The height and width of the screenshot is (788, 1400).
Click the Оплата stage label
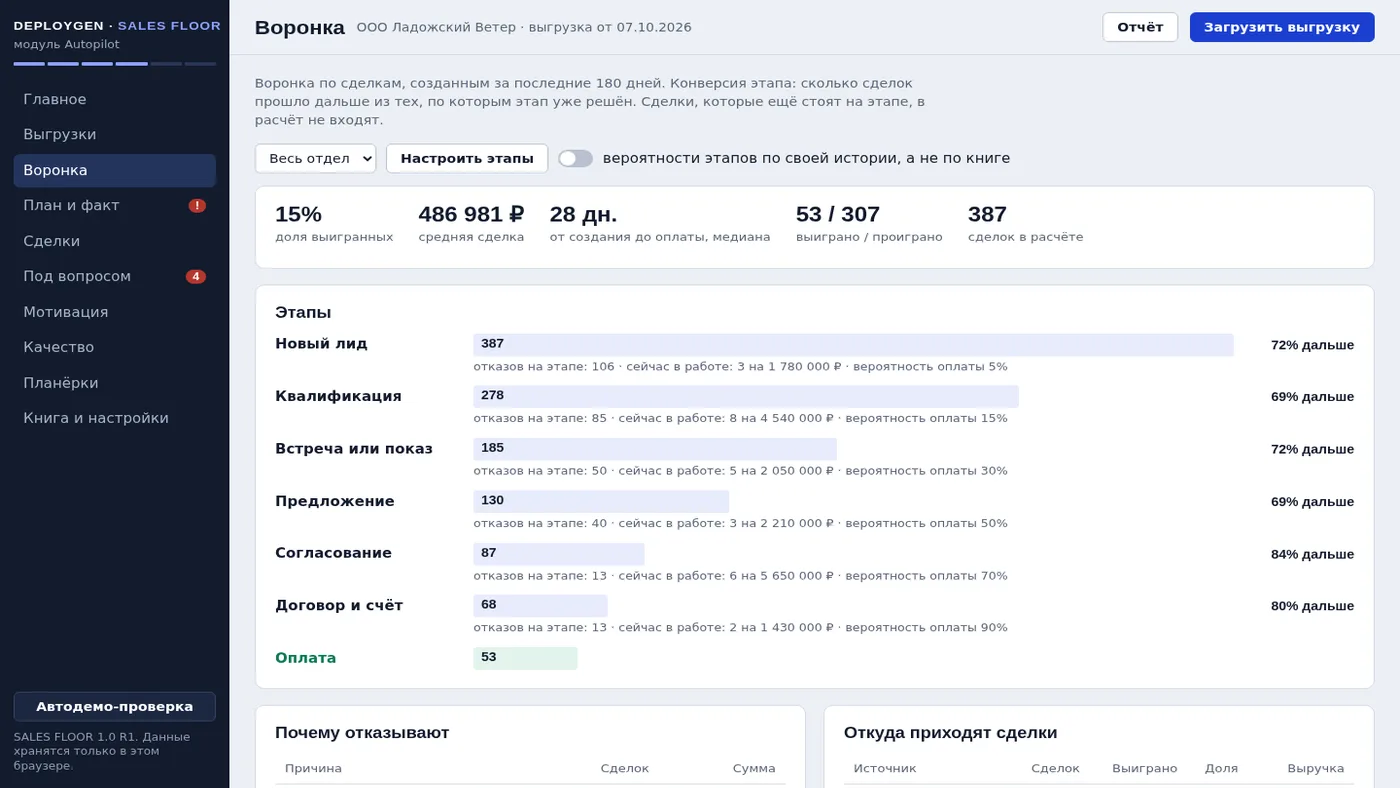(x=305, y=658)
